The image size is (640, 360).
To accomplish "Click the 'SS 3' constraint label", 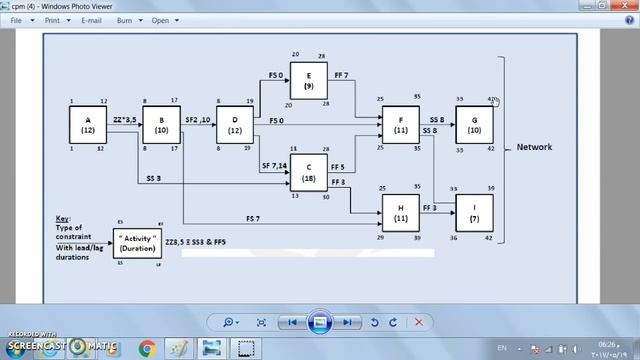I will (x=153, y=178).
